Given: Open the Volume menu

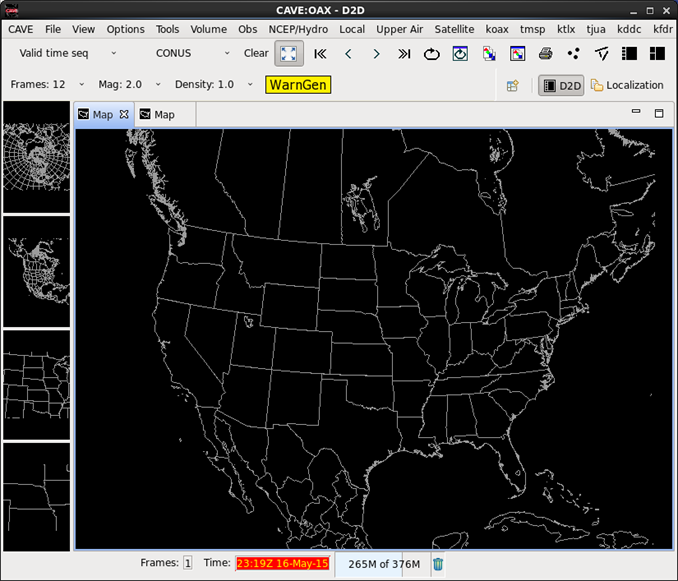Looking at the screenshot, I should (x=208, y=29).
